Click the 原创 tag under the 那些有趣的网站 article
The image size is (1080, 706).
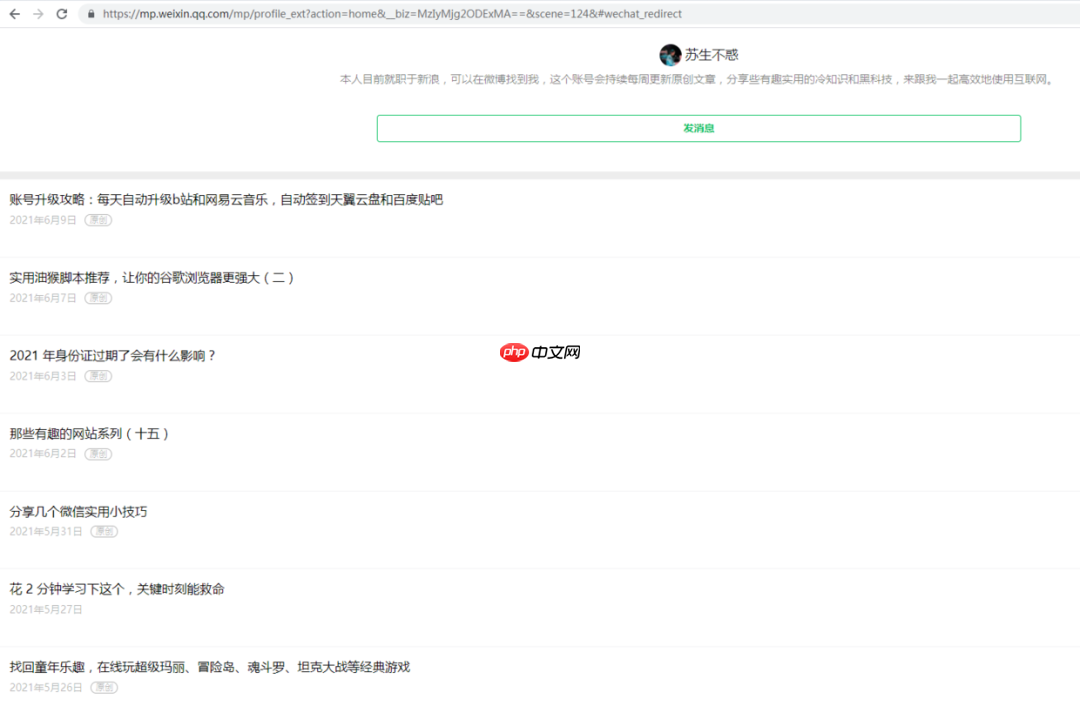(98, 454)
